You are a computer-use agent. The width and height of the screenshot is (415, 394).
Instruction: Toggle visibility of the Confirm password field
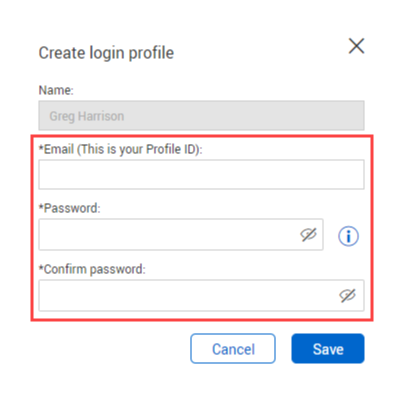(x=347, y=295)
